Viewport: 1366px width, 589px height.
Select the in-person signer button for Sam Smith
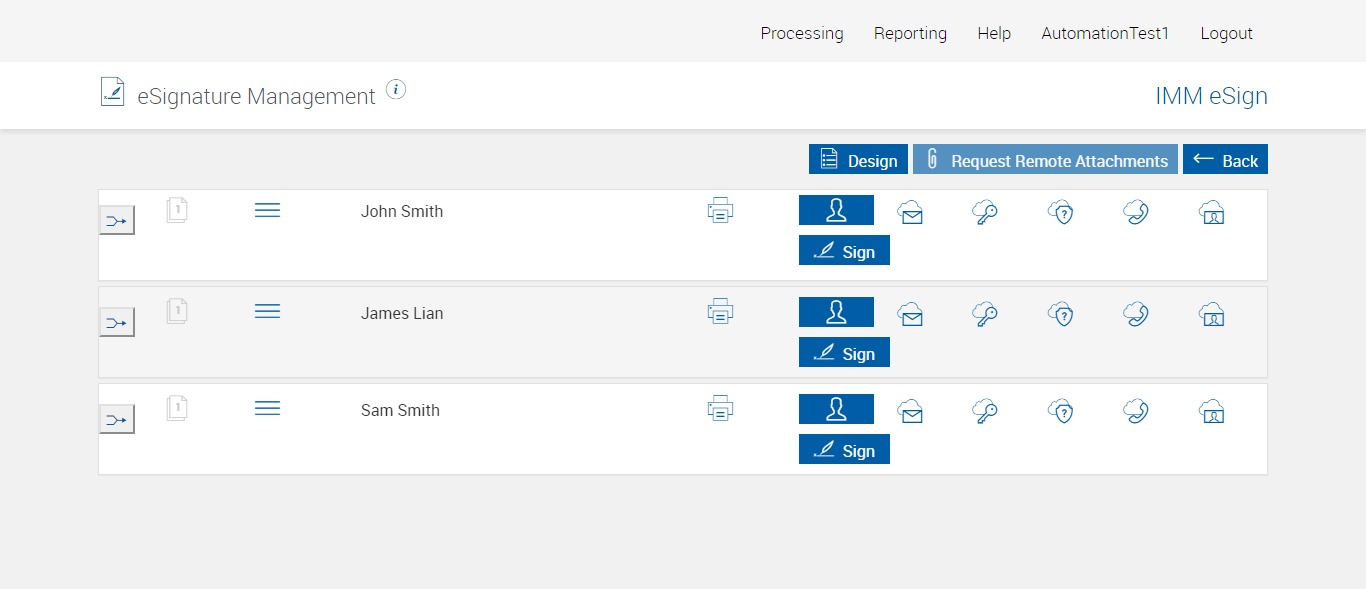(x=836, y=409)
